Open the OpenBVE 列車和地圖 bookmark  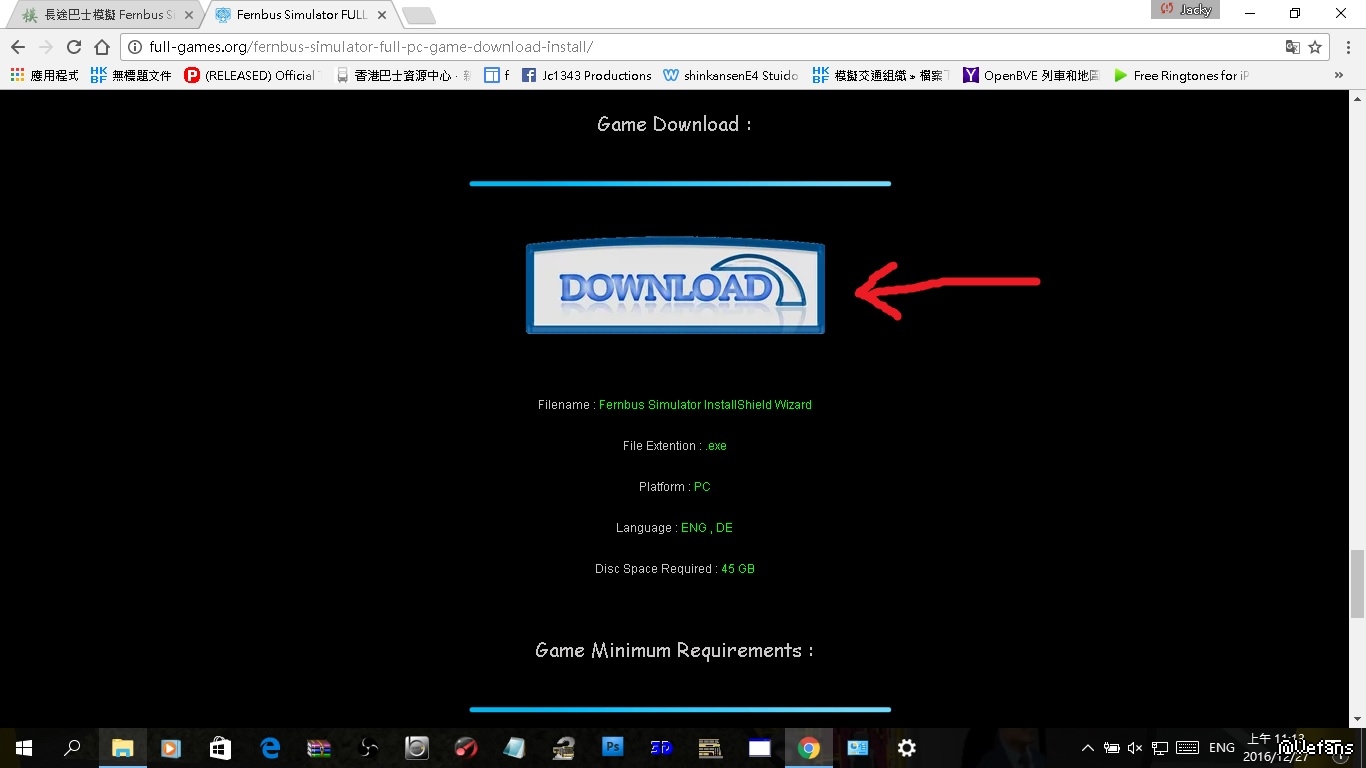[x=1031, y=75]
